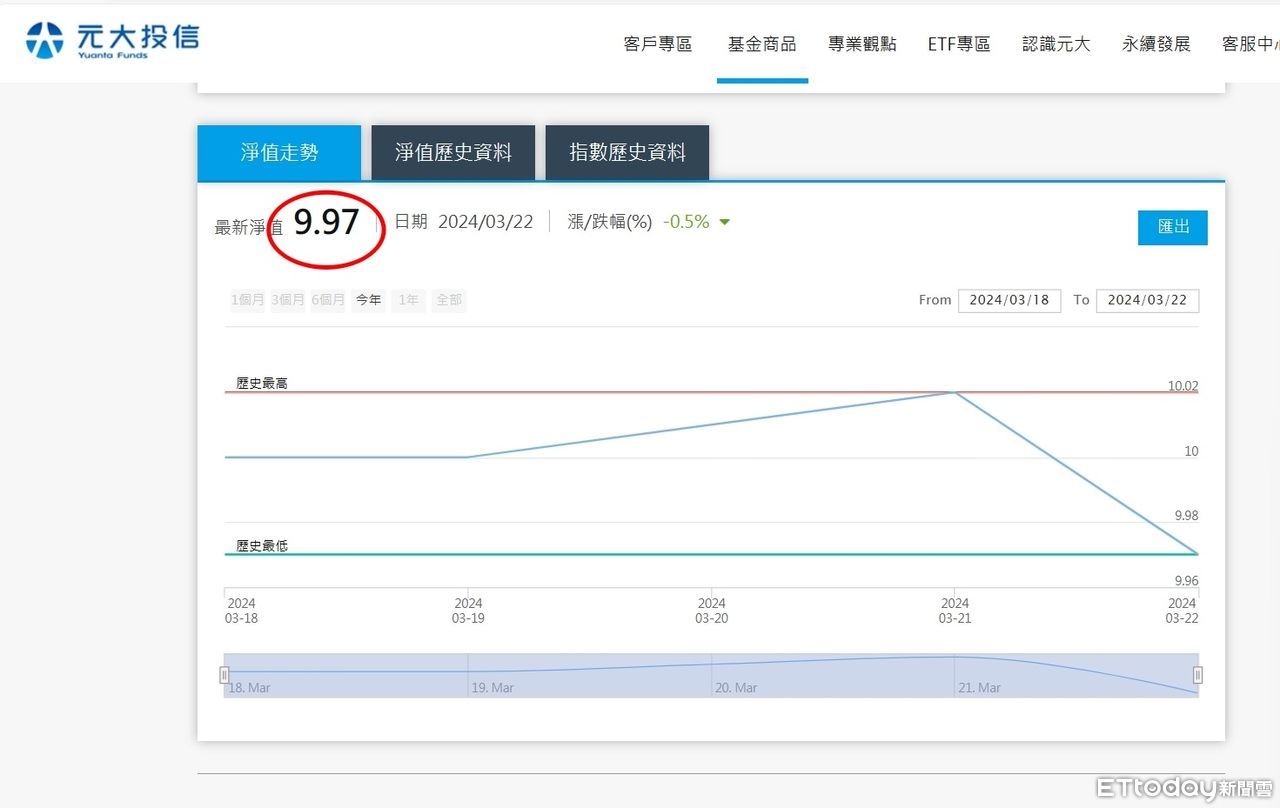The height and width of the screenshot is (808, 1280).
Task: Open the 認識元大 menu
Action: click(1056, 44)
